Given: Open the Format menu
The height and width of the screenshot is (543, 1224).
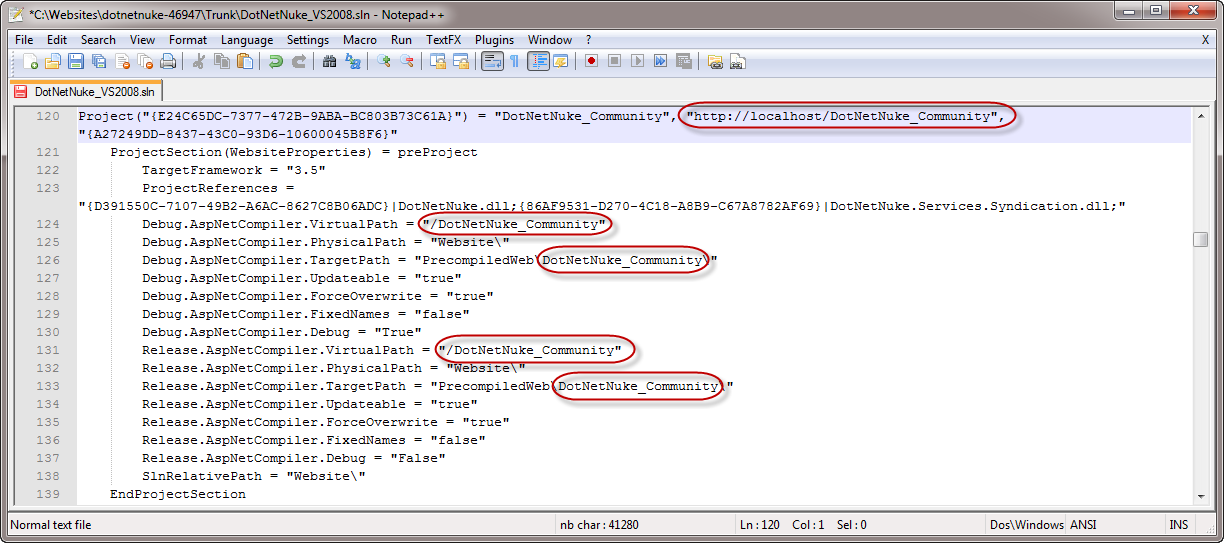Looking at the screenshot, I should (x=188, y=40).
